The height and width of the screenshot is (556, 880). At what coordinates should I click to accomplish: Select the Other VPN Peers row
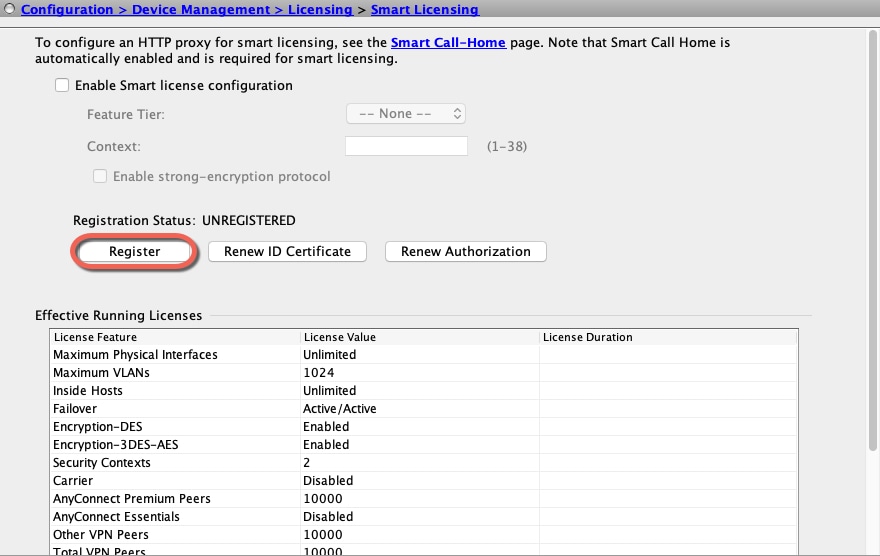coord(424,534)
